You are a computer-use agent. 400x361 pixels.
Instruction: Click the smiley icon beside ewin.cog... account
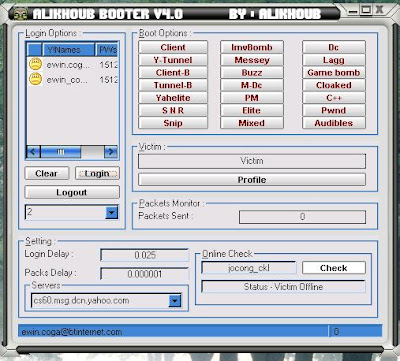(35, 64)
